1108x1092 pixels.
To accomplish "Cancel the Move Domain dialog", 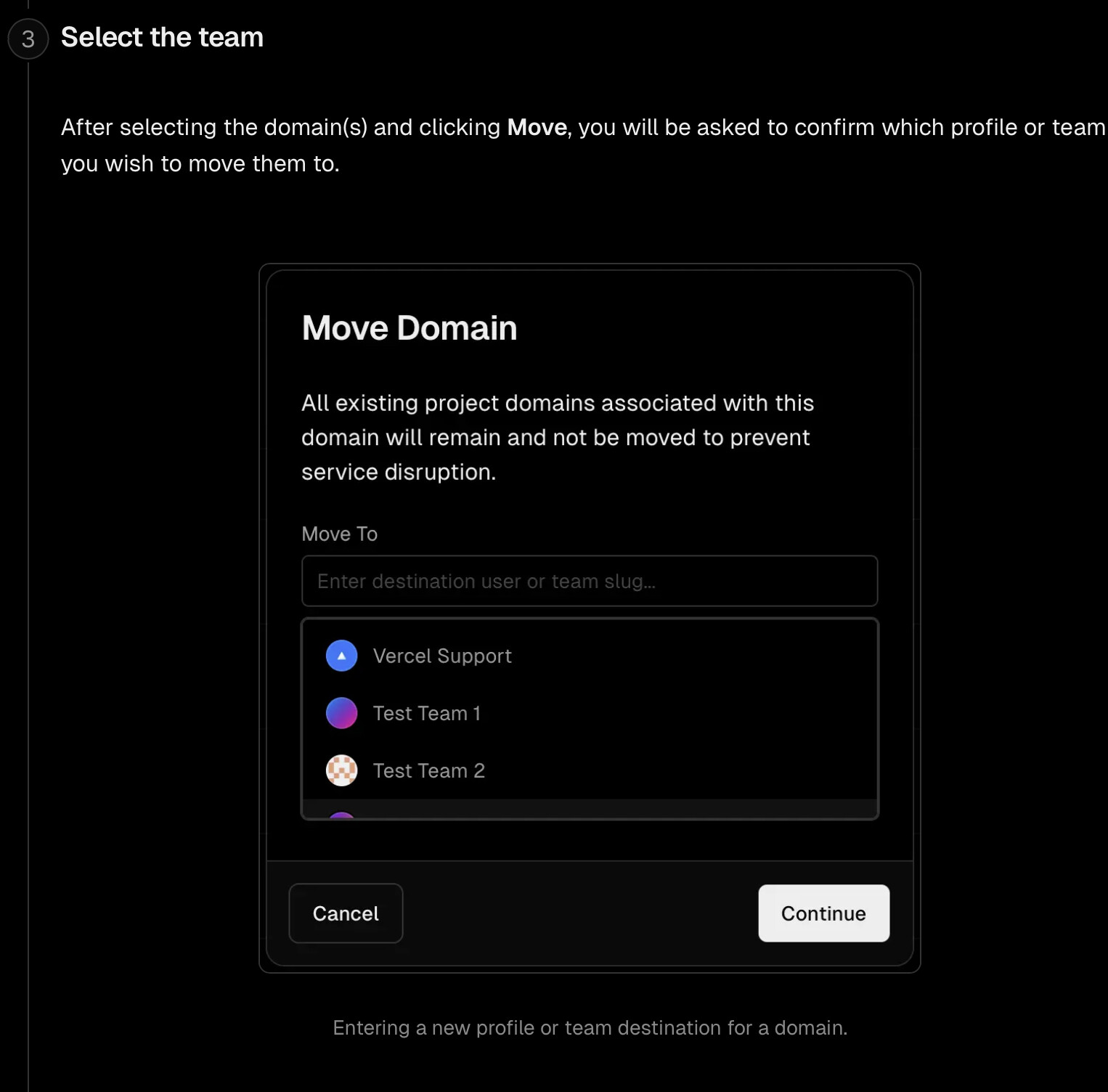I will [x=346, y=913].
